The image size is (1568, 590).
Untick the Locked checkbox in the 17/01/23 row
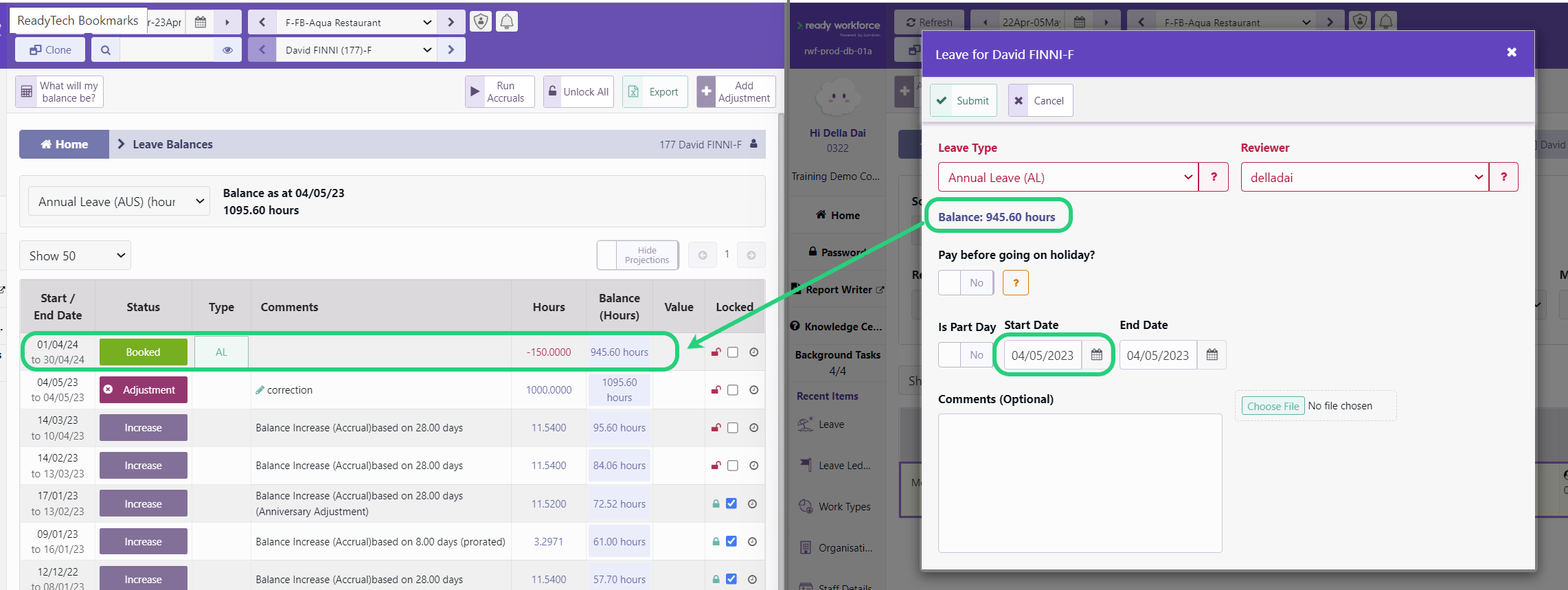(731, 504)
